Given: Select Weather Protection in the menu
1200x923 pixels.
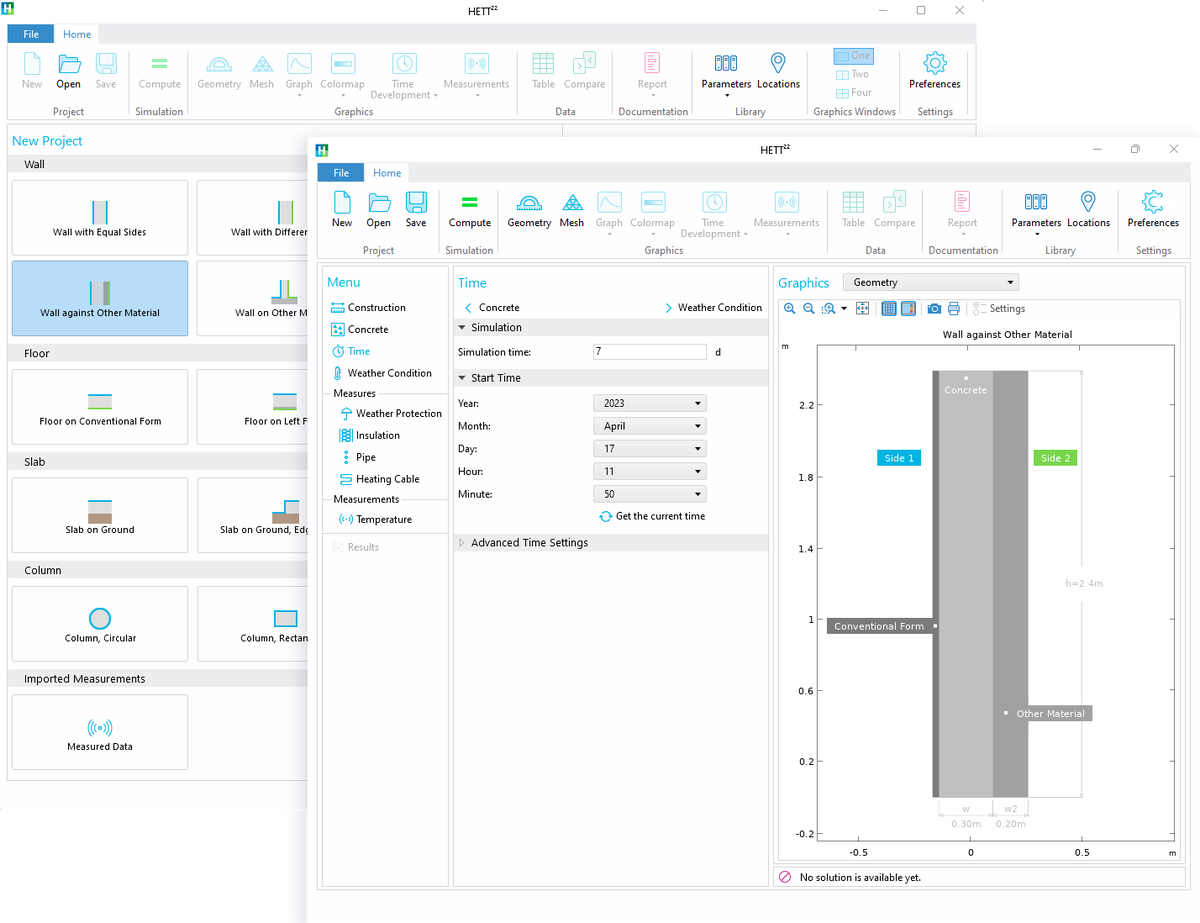Looking at the screenshot, I should click(398, 413).
